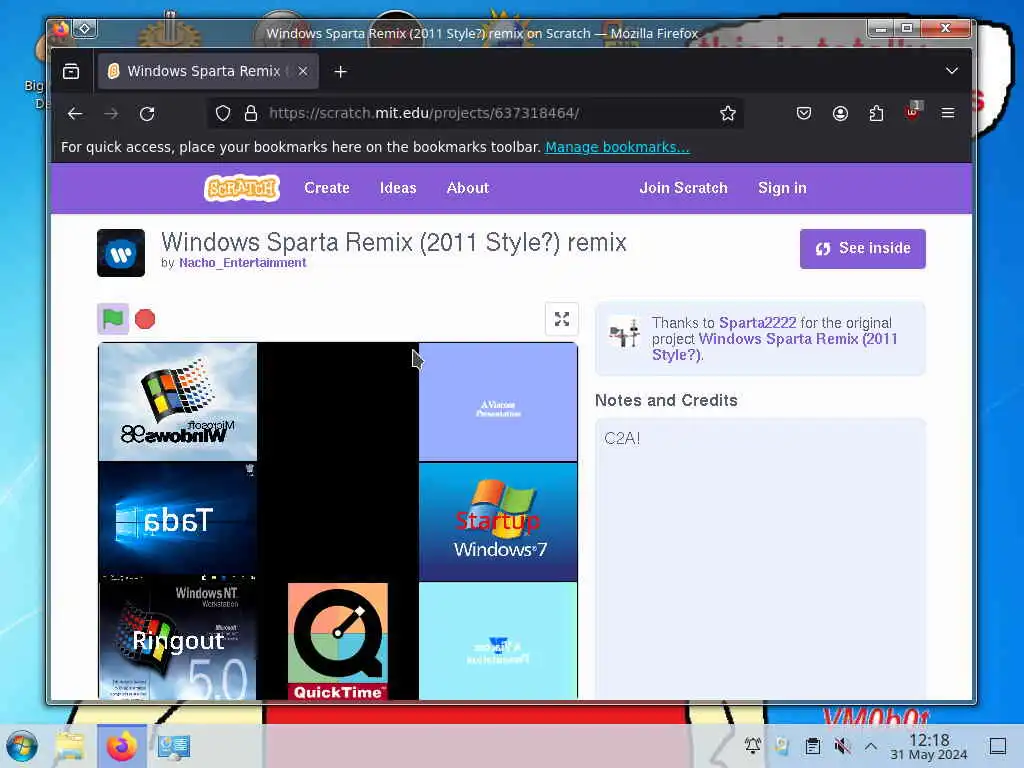Click the taskbar clock showing 12:18
The height and width of the screenshot is (768, 1024).
coord(929,746)
